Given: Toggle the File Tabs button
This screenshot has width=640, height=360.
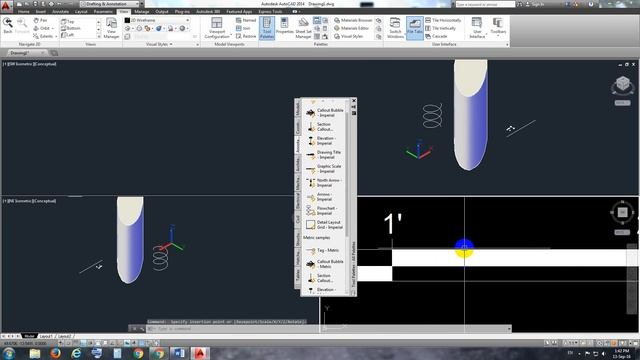Looking at the screenshot, I should coord(415,28).
